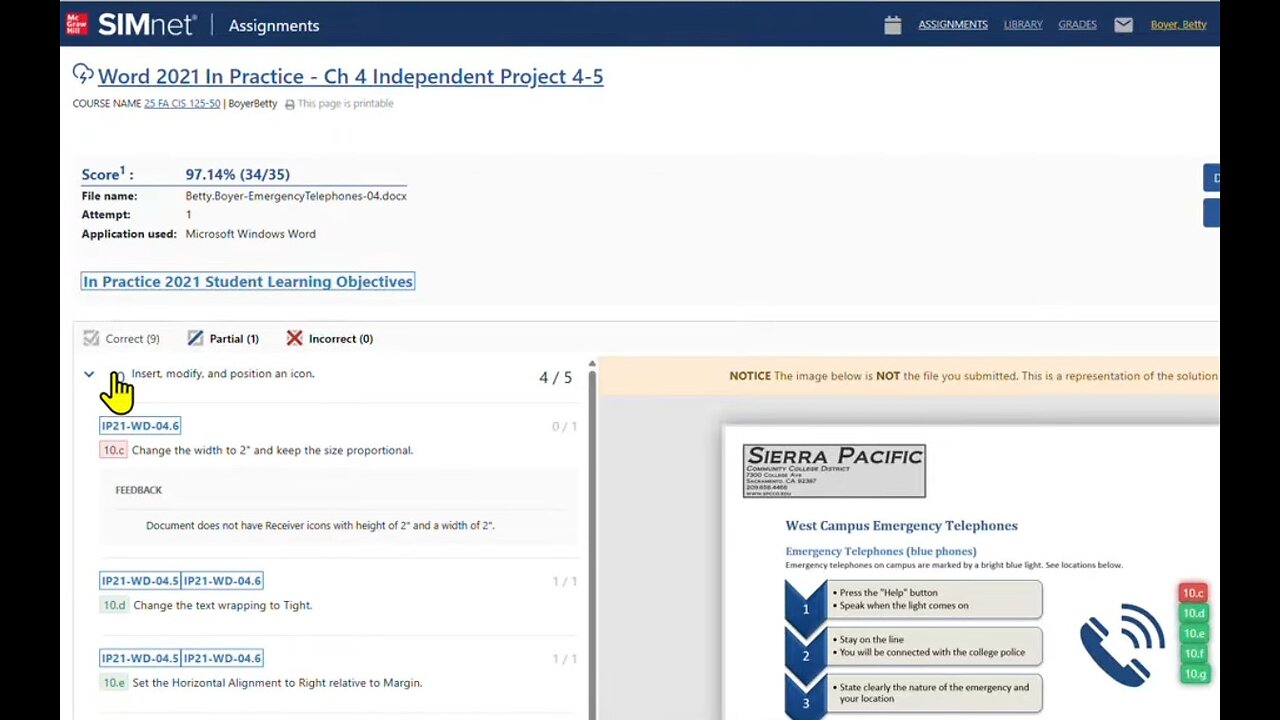Viewport: 1280px width, 720px height.
Task: Click the cloud icon beside assignment title
Action: pyautogui.click(x=83, y=74)
